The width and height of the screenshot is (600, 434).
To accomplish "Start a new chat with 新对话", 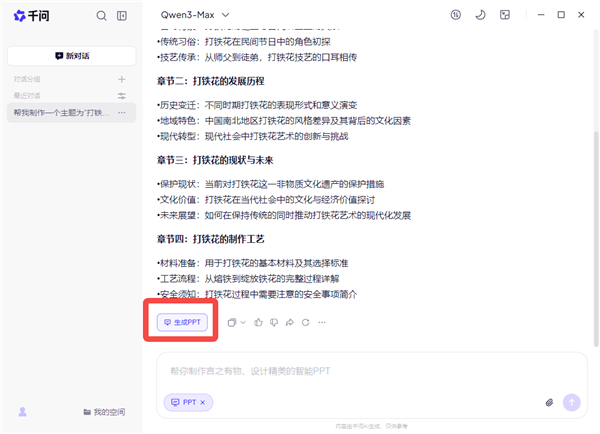I will (72, 56).
